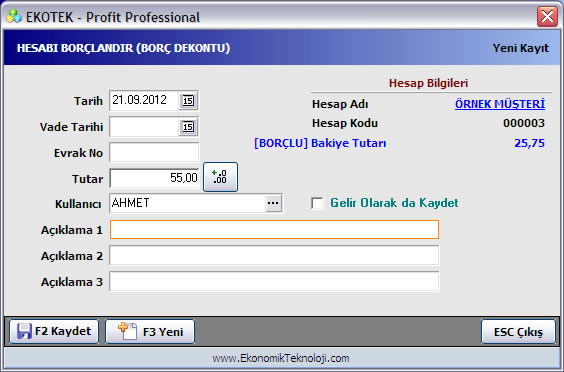564x372 pixels.
Task: Click the Hesap Adı label
Action: tap(340, 104)
